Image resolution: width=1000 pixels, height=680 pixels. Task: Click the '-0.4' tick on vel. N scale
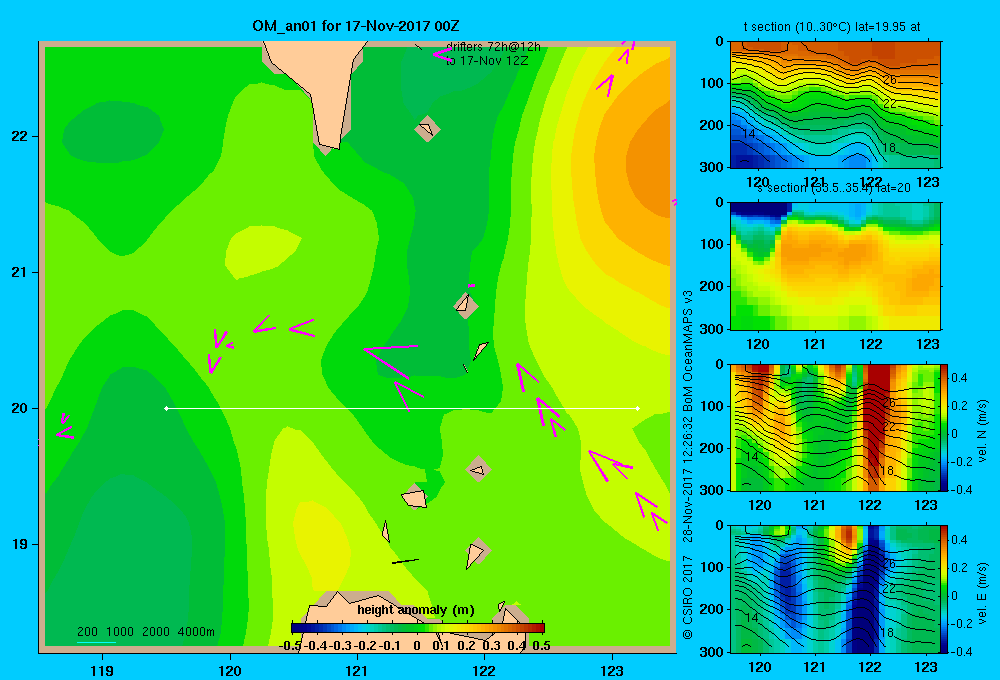click(960, 490)
